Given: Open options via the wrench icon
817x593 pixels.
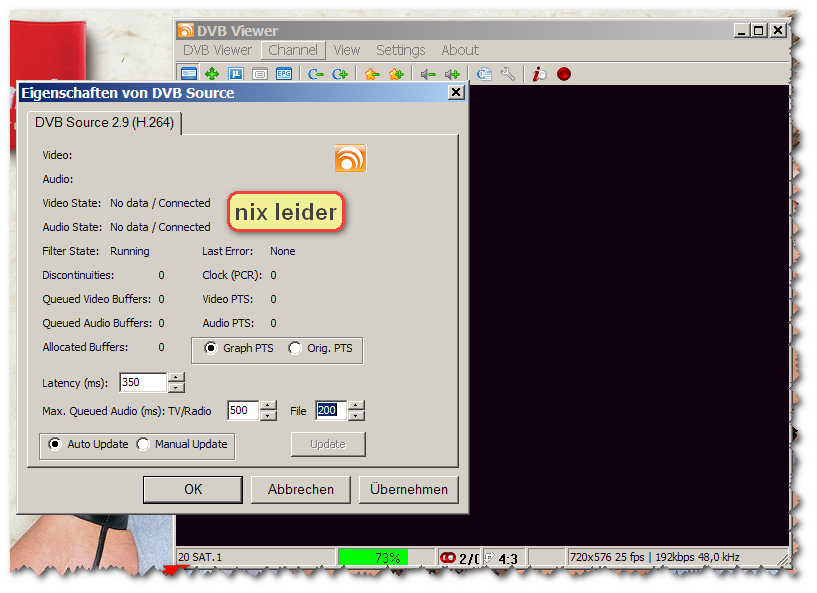Looking at the screenshot, I should coord(507,74).
